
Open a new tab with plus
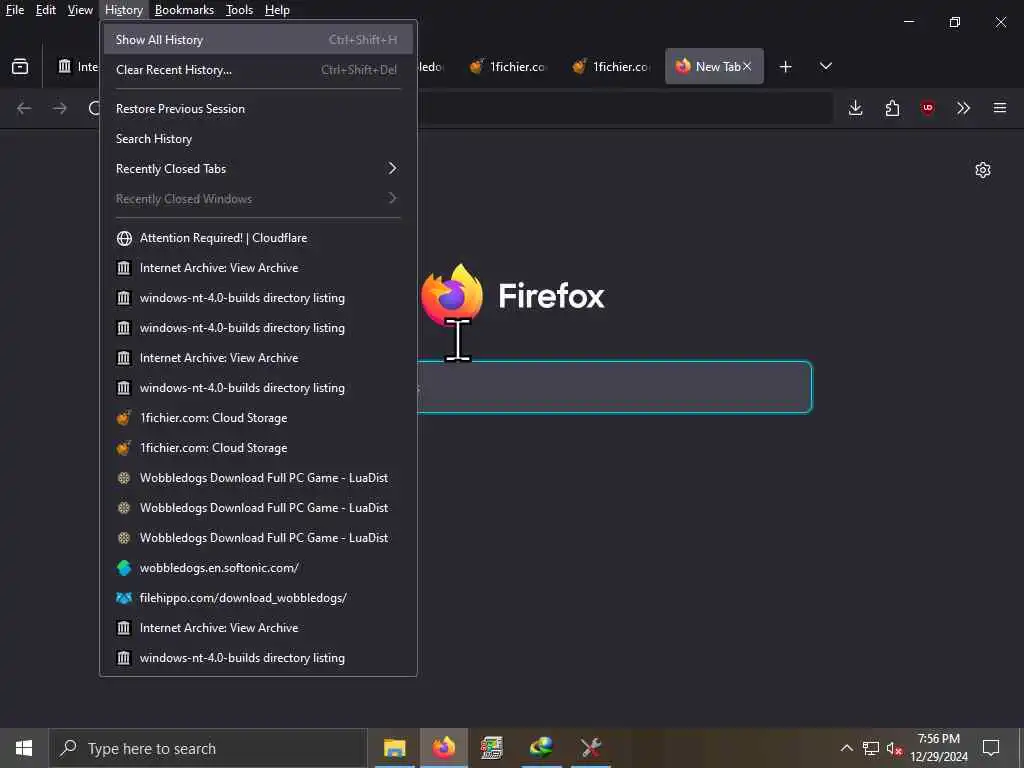pyautogui.click(x=785, y=67)
